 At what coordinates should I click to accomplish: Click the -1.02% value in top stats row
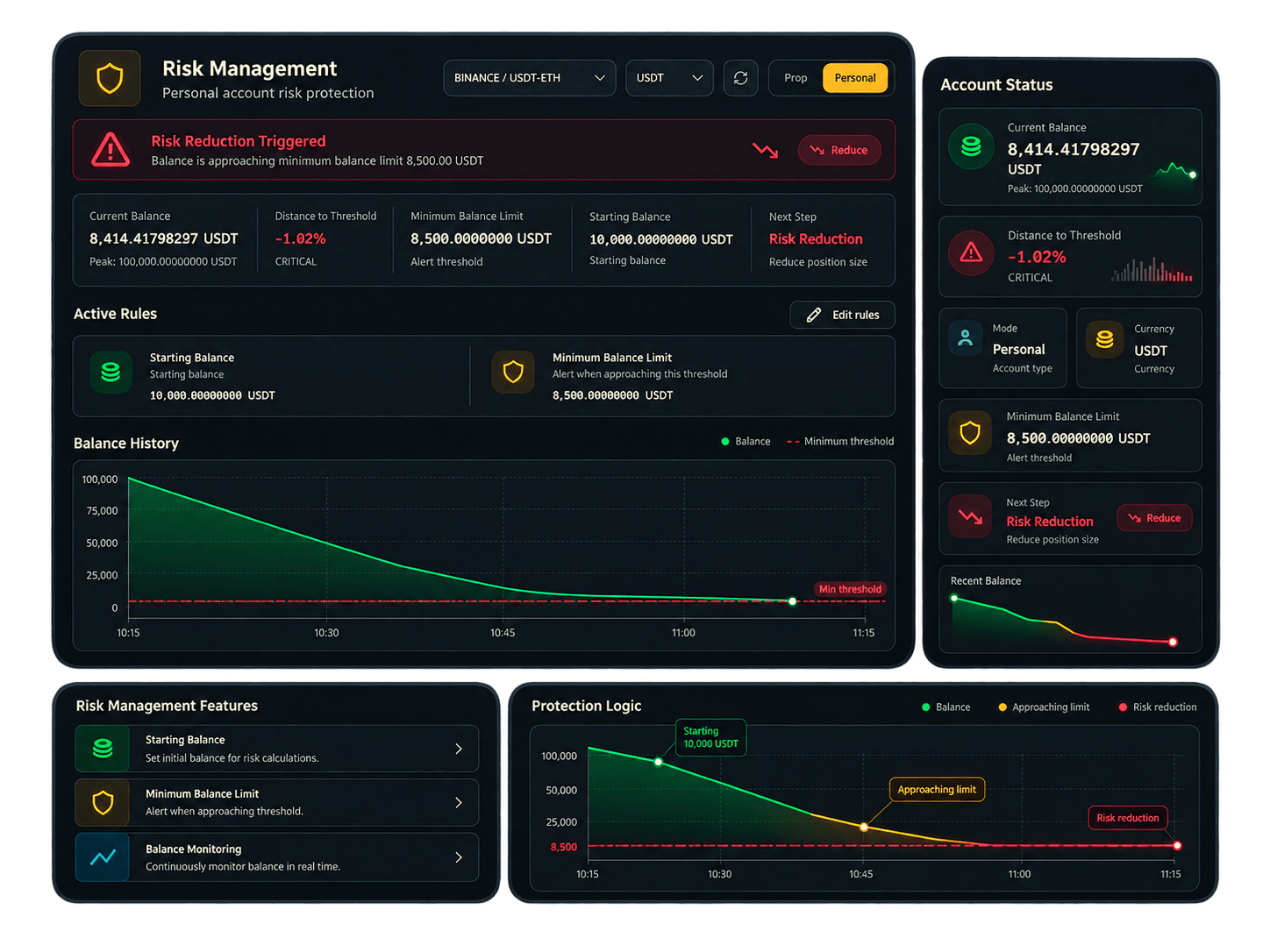(x=301, y=239)
